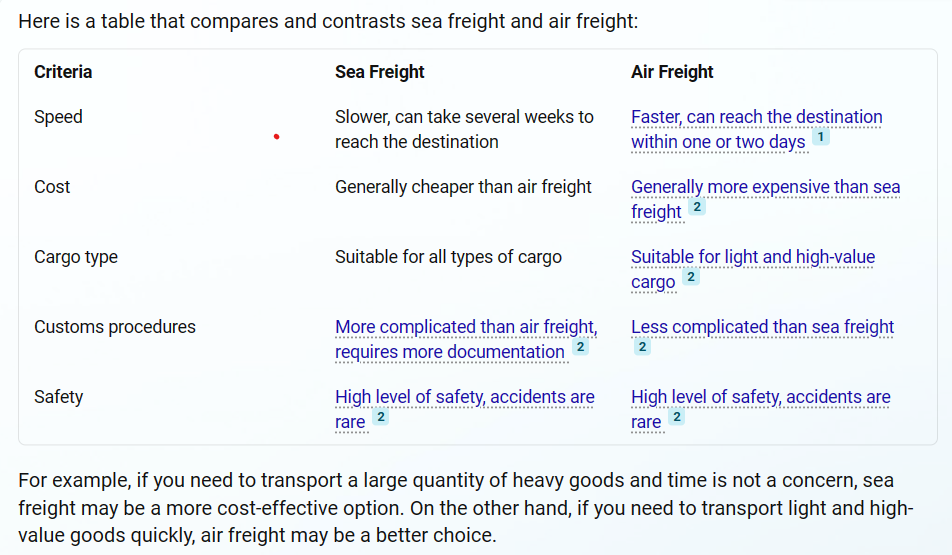Open 'Suitable for light and high-value cargo' link
The height and width of the screenshot is (555, 952).
pos(752,257)
